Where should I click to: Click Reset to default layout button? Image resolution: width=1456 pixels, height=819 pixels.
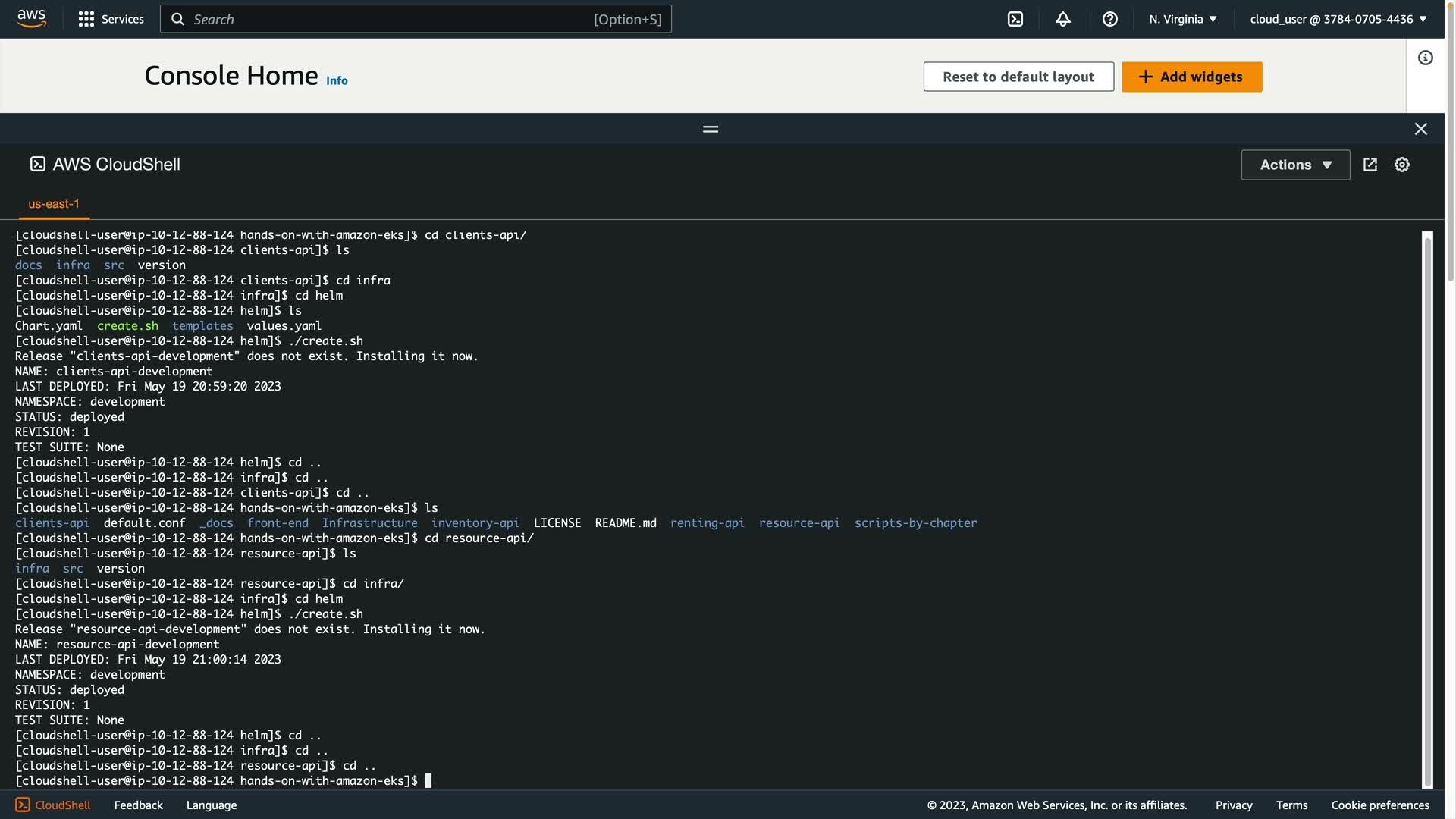point(1018,77)
